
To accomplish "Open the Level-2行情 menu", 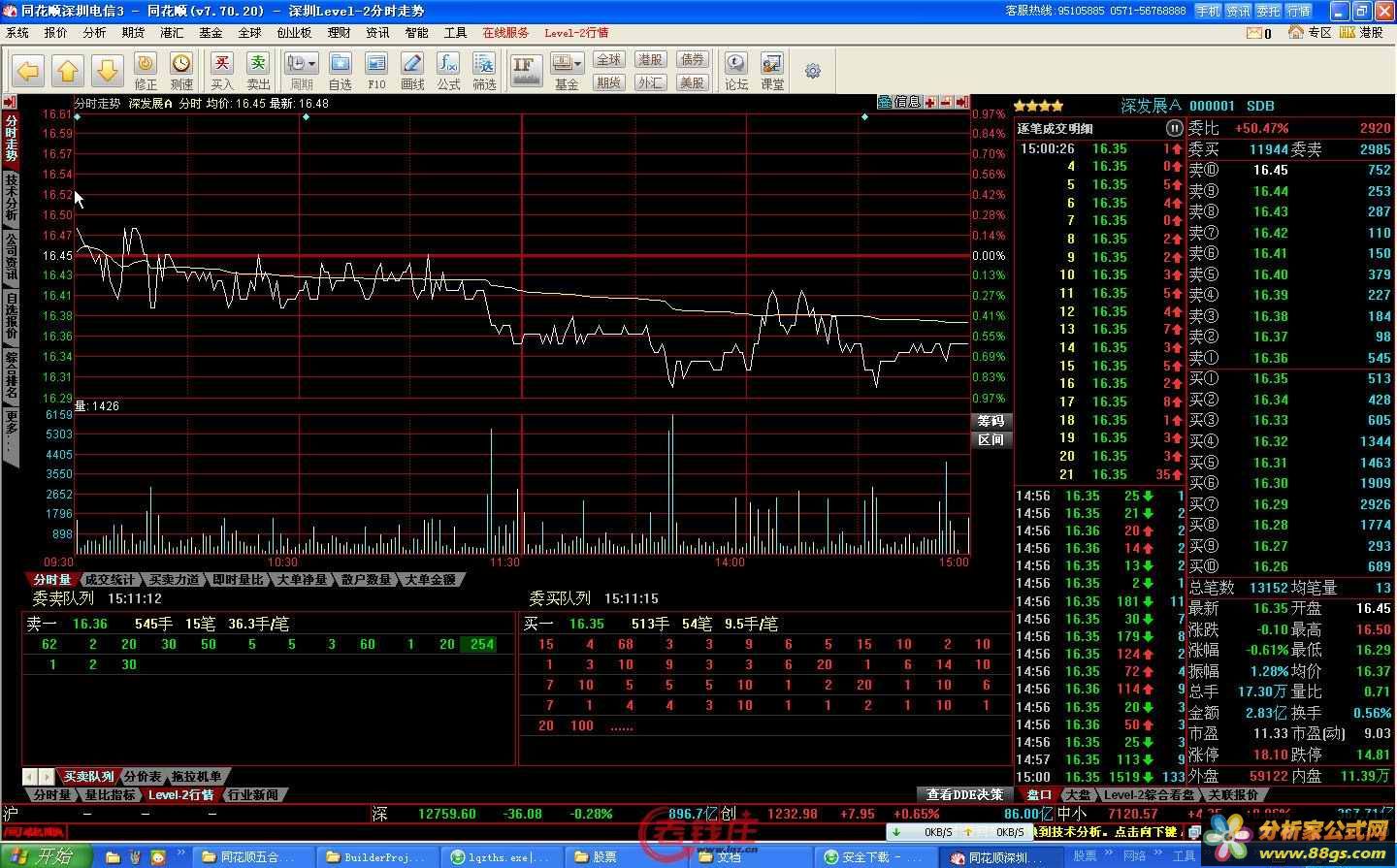I will [576, 32].
